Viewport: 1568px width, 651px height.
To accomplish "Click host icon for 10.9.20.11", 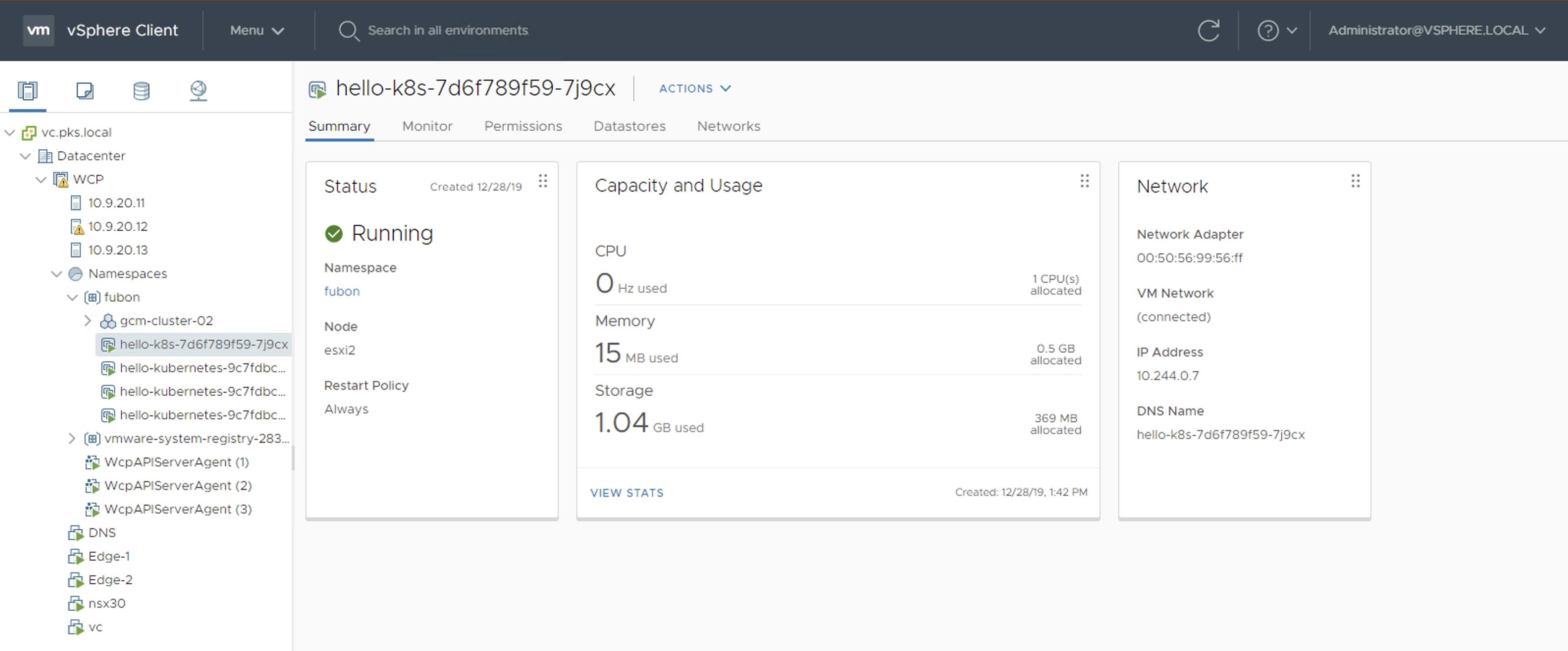I will pyautogui.click(x=76, y=203).
